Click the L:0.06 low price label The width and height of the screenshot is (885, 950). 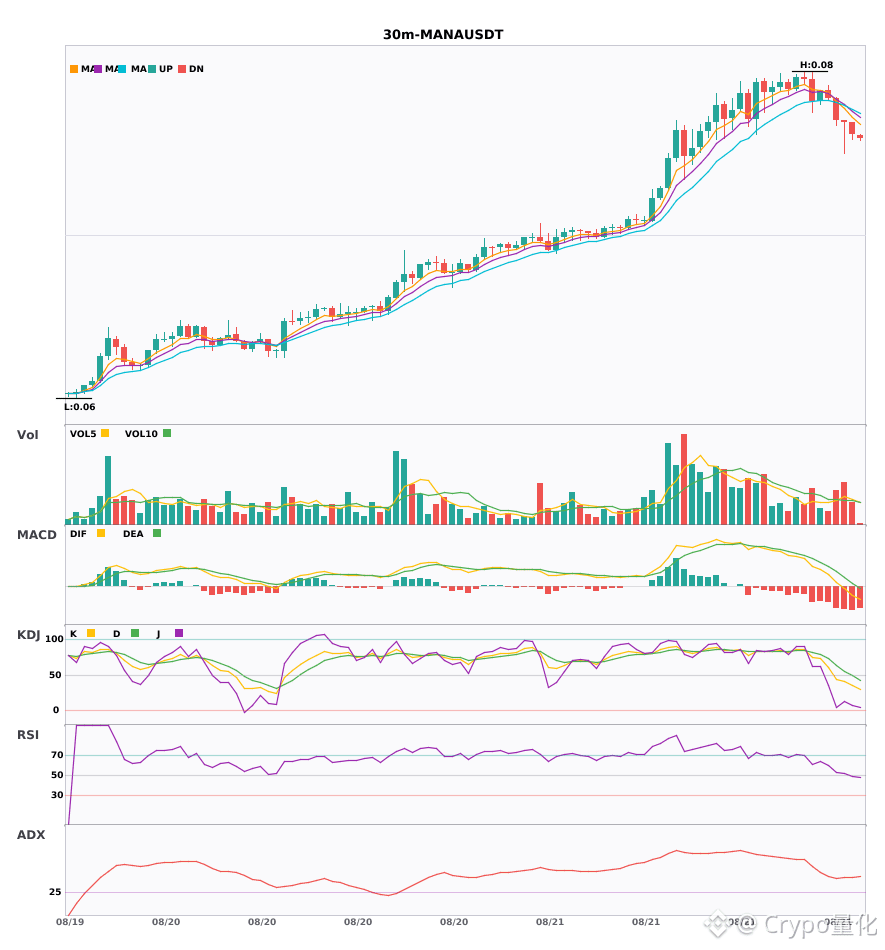[79, 407]
